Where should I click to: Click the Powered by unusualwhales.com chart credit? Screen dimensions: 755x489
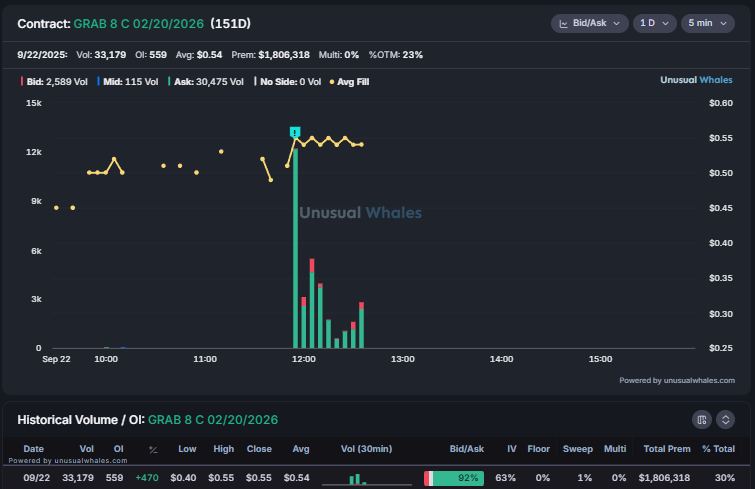click(x=676, y=380)
